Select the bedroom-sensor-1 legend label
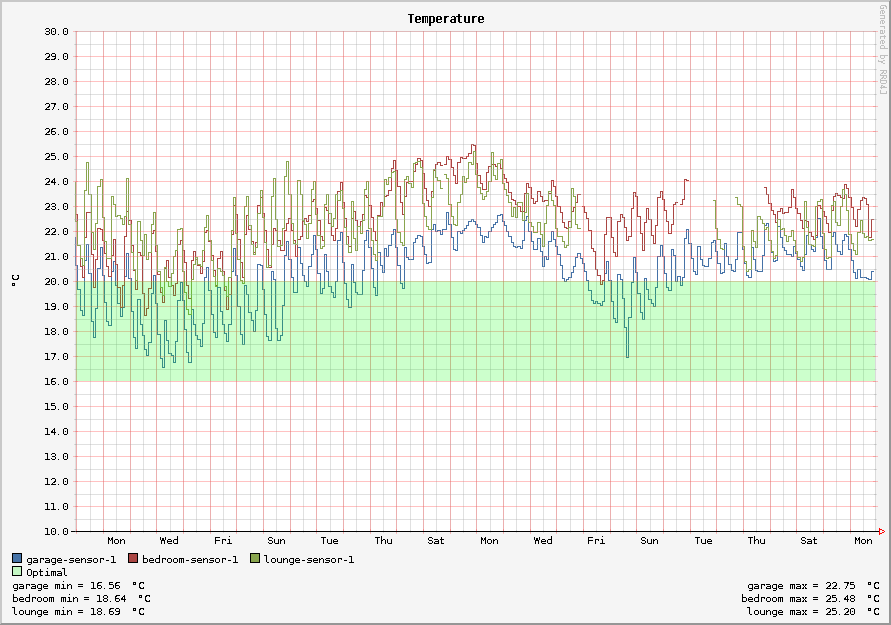Viewport: 891px width, 625px height. click(x=190, y=560)
